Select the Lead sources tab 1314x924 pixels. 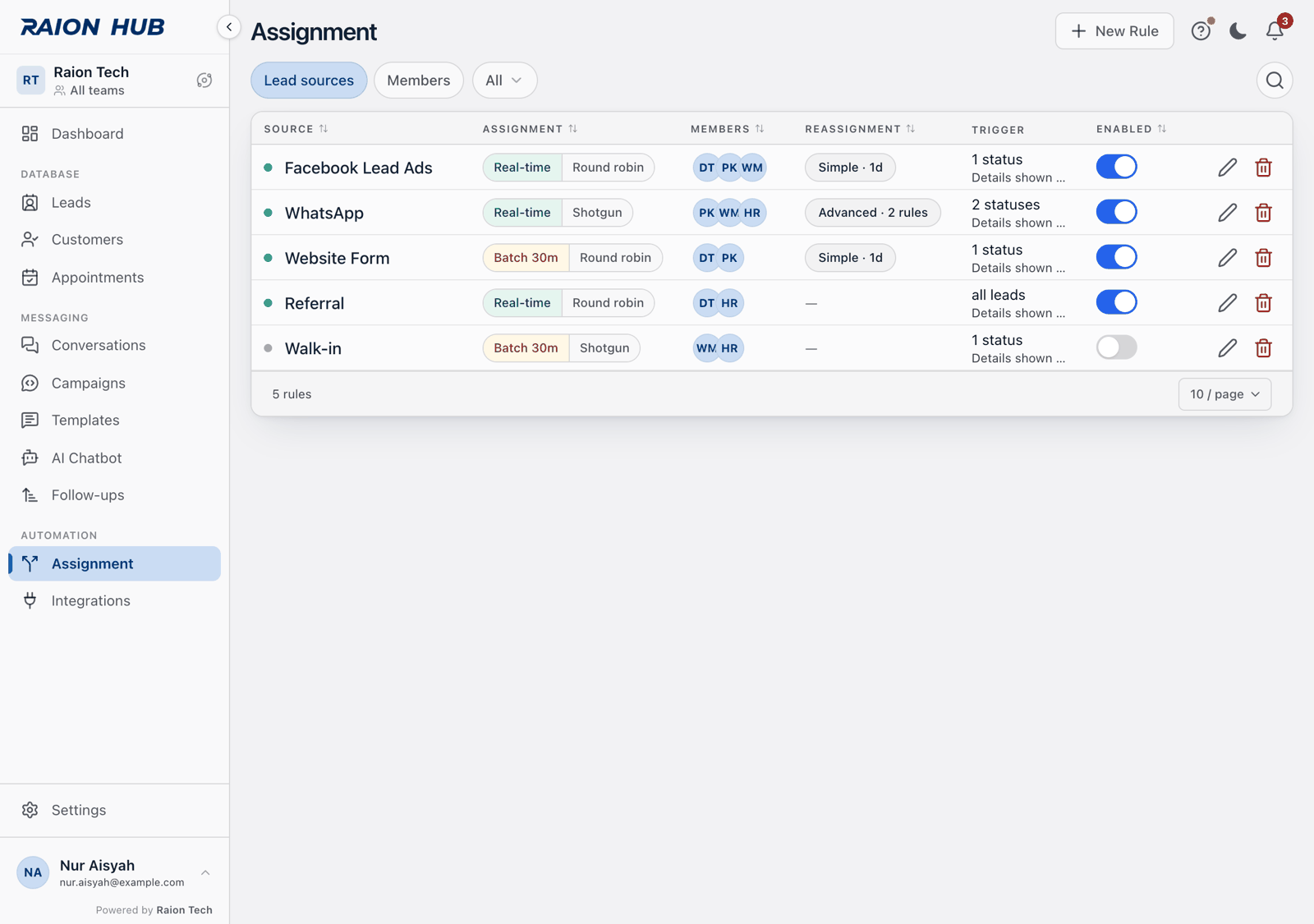click(309, 80)
